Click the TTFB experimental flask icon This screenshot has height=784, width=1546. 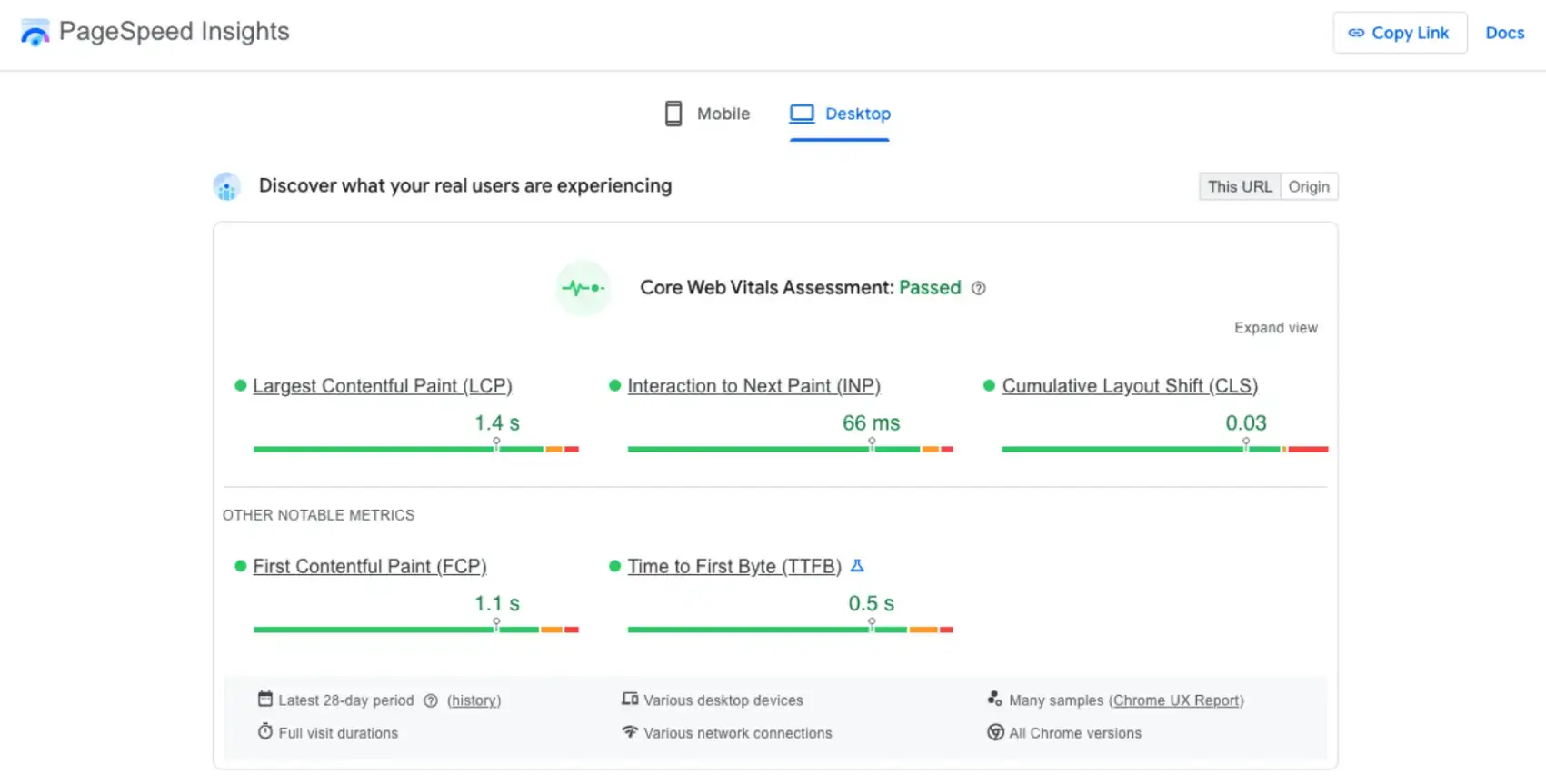coord(856,566)
